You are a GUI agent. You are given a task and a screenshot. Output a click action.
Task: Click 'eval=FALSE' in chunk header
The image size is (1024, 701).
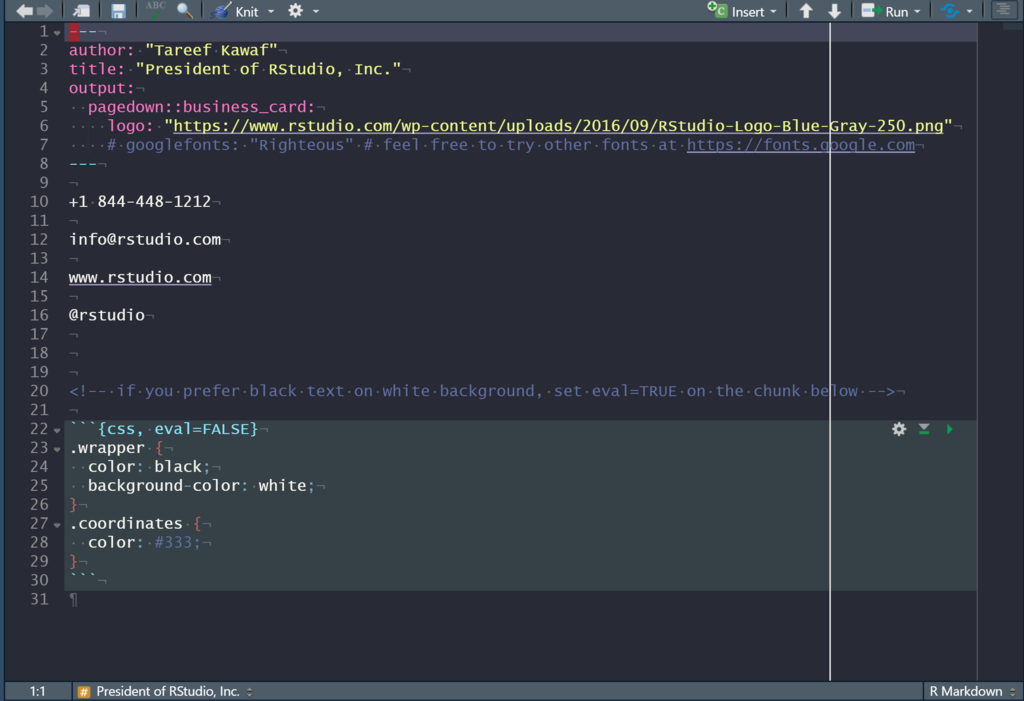[201, 429]
